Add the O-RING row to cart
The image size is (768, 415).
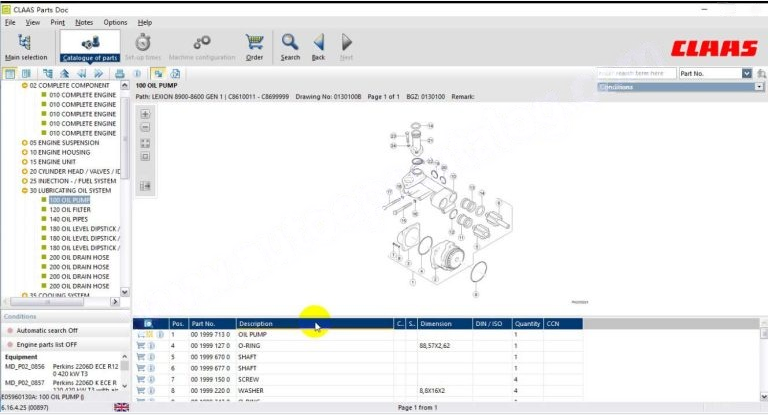141,345
